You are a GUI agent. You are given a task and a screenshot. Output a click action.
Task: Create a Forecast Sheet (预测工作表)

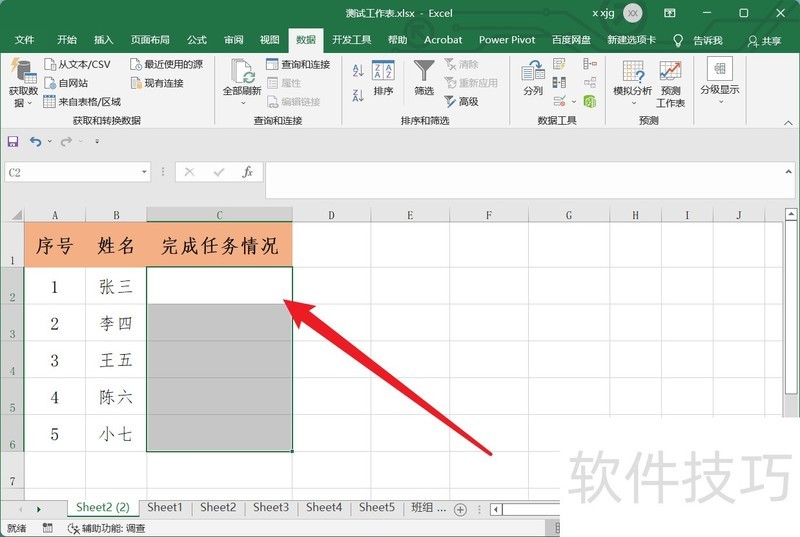pyautogui.click(x=670, y=84)
